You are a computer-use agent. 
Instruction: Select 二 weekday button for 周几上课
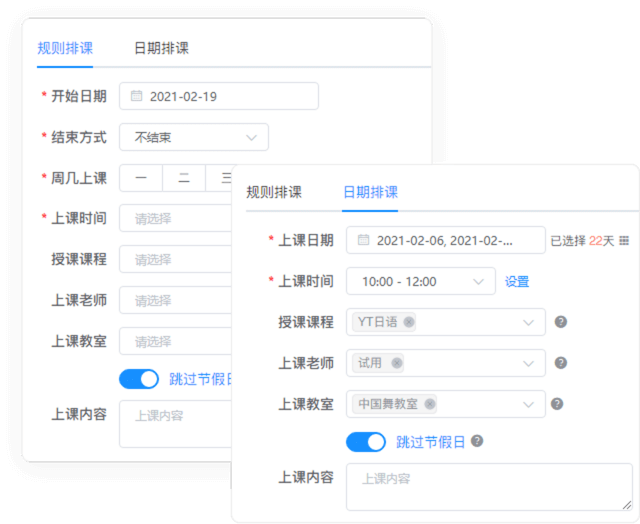pyautogui.click(x=184, y=178)
